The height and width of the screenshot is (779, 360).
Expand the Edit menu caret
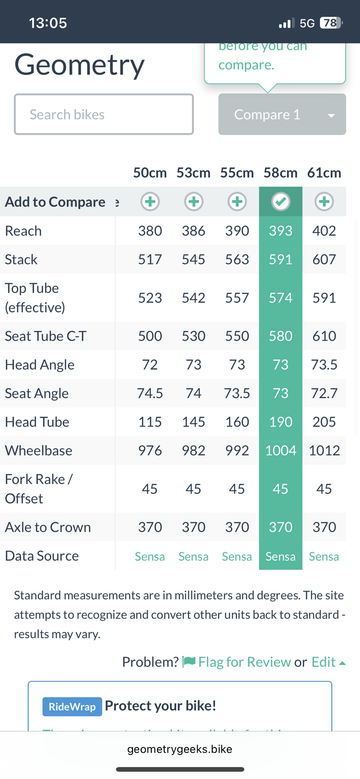(x=342, y=663)
